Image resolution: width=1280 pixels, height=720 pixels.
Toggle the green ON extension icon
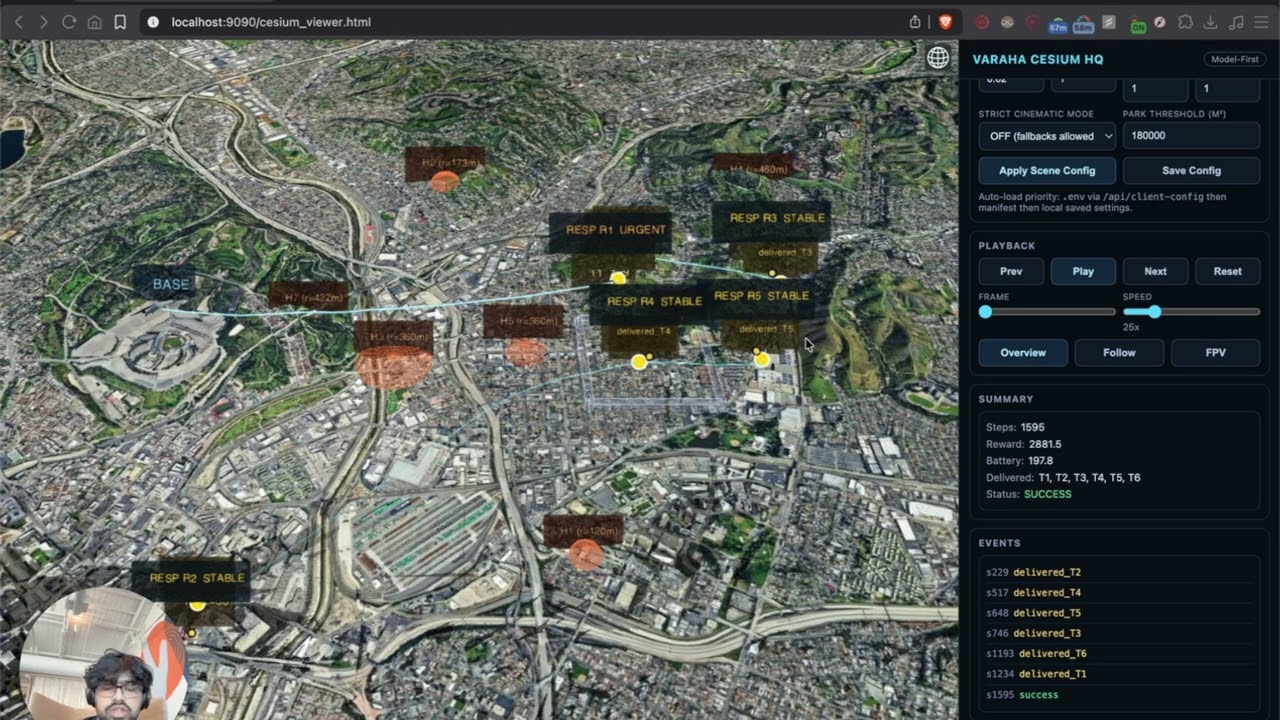(x=1137, y=23)
